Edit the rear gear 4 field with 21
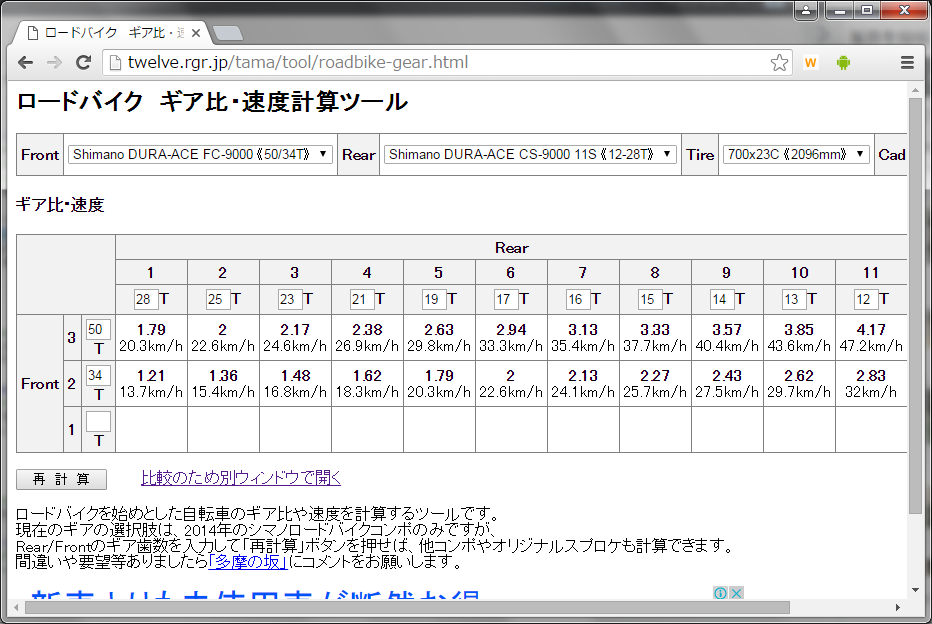 coord(361,299)
